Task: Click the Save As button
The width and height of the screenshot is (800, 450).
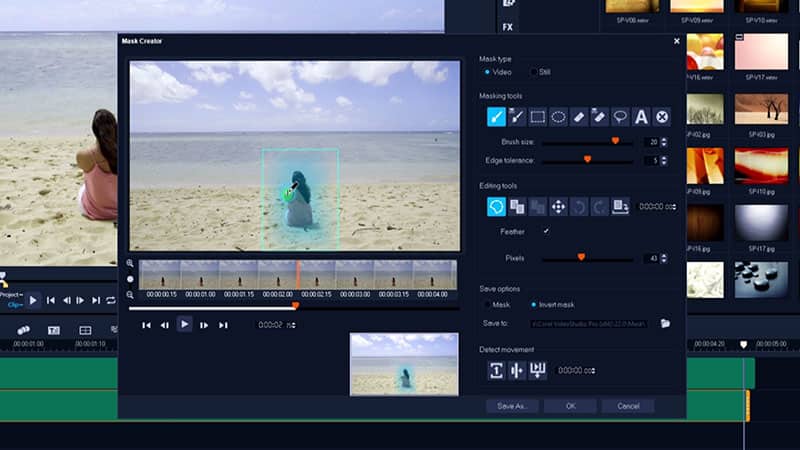Action: click(512, 406)
